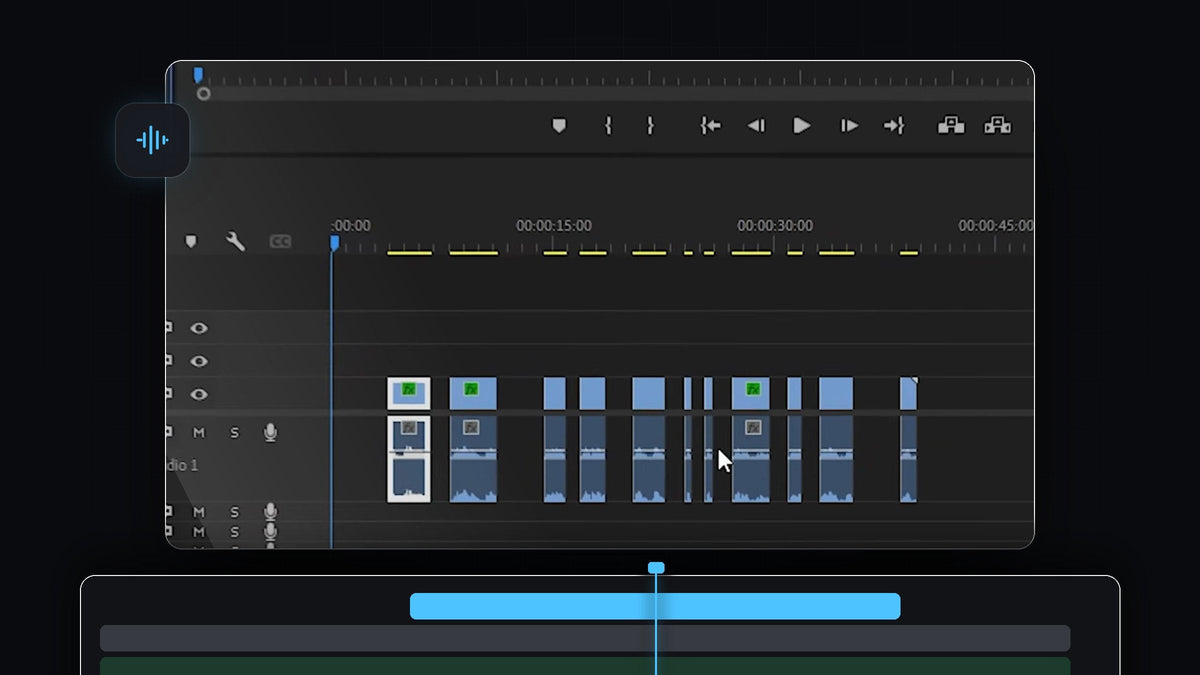Click the playhead handle on the bottom panel's vertical line

pyautogui.click(x=656, y=568)
